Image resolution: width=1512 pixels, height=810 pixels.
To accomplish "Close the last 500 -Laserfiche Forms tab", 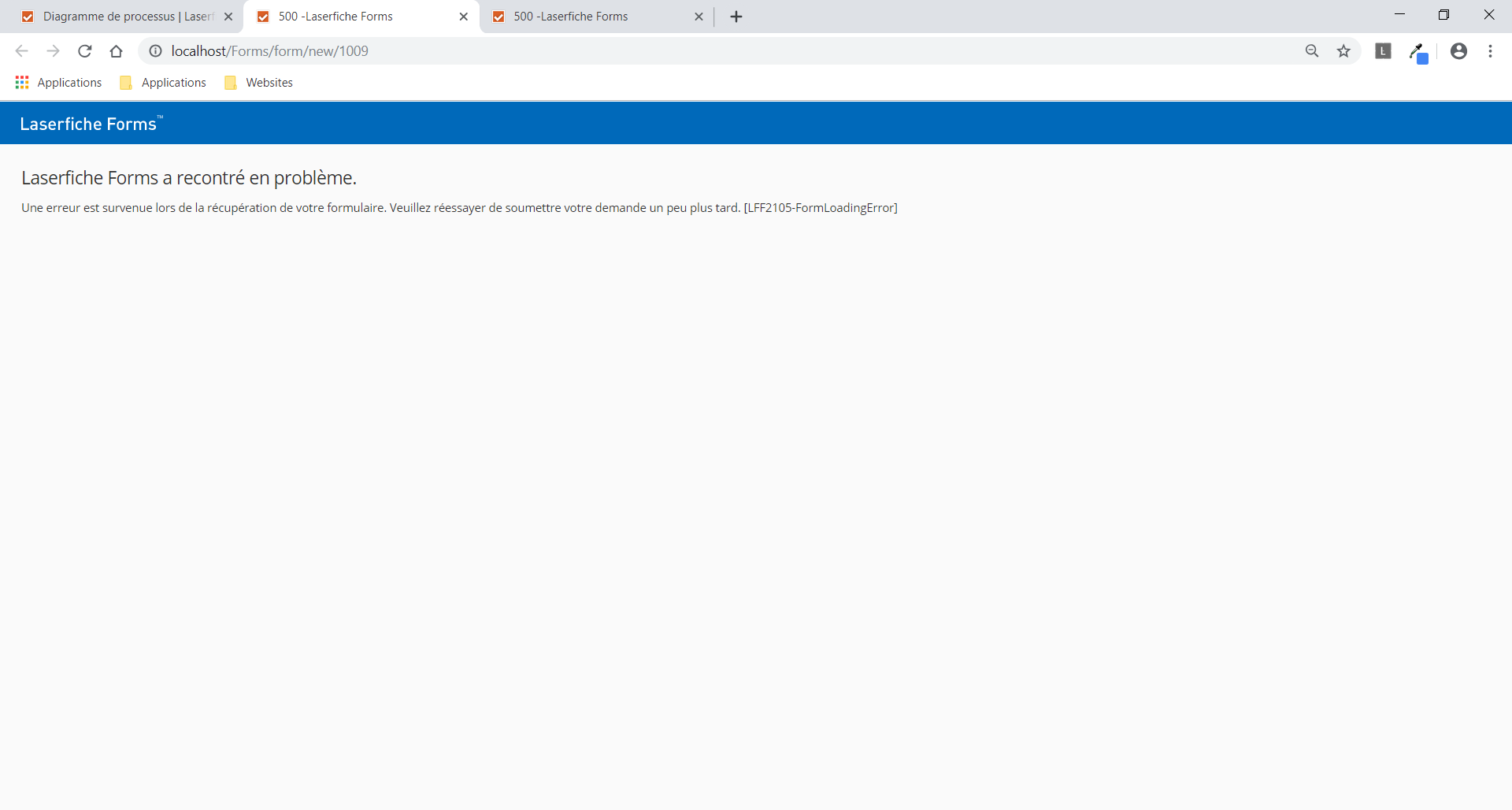I will coord(699,17).
